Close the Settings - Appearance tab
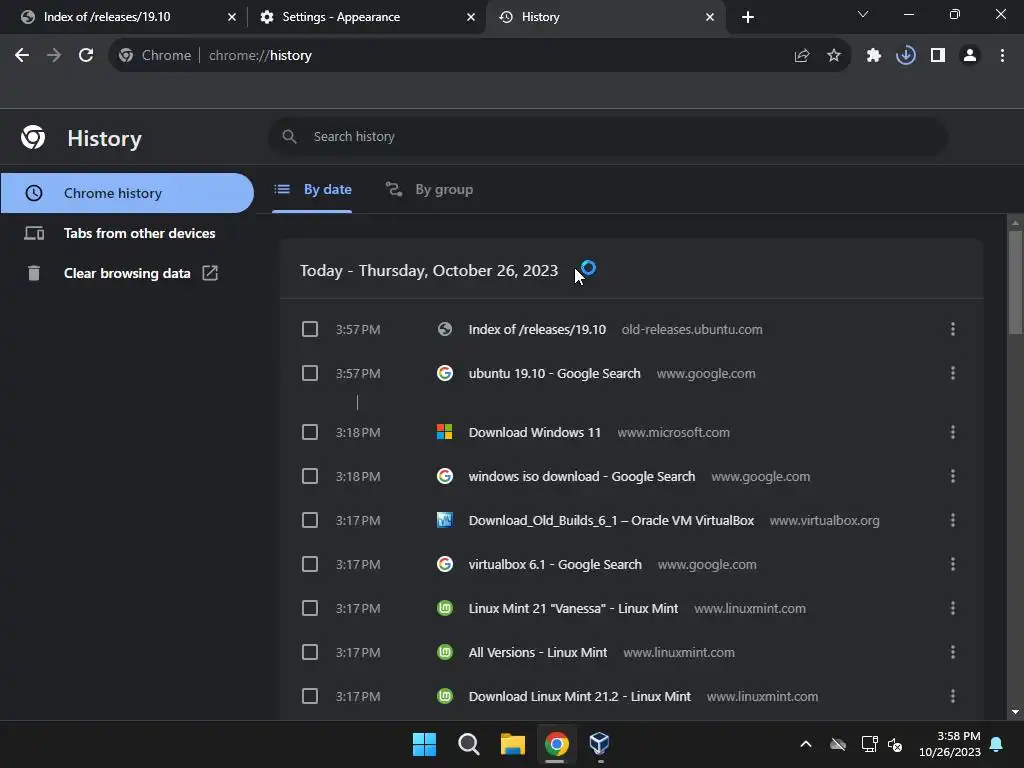Viewport: 1024px width, 768px height. pyautogui.click(x=471, y=17)
